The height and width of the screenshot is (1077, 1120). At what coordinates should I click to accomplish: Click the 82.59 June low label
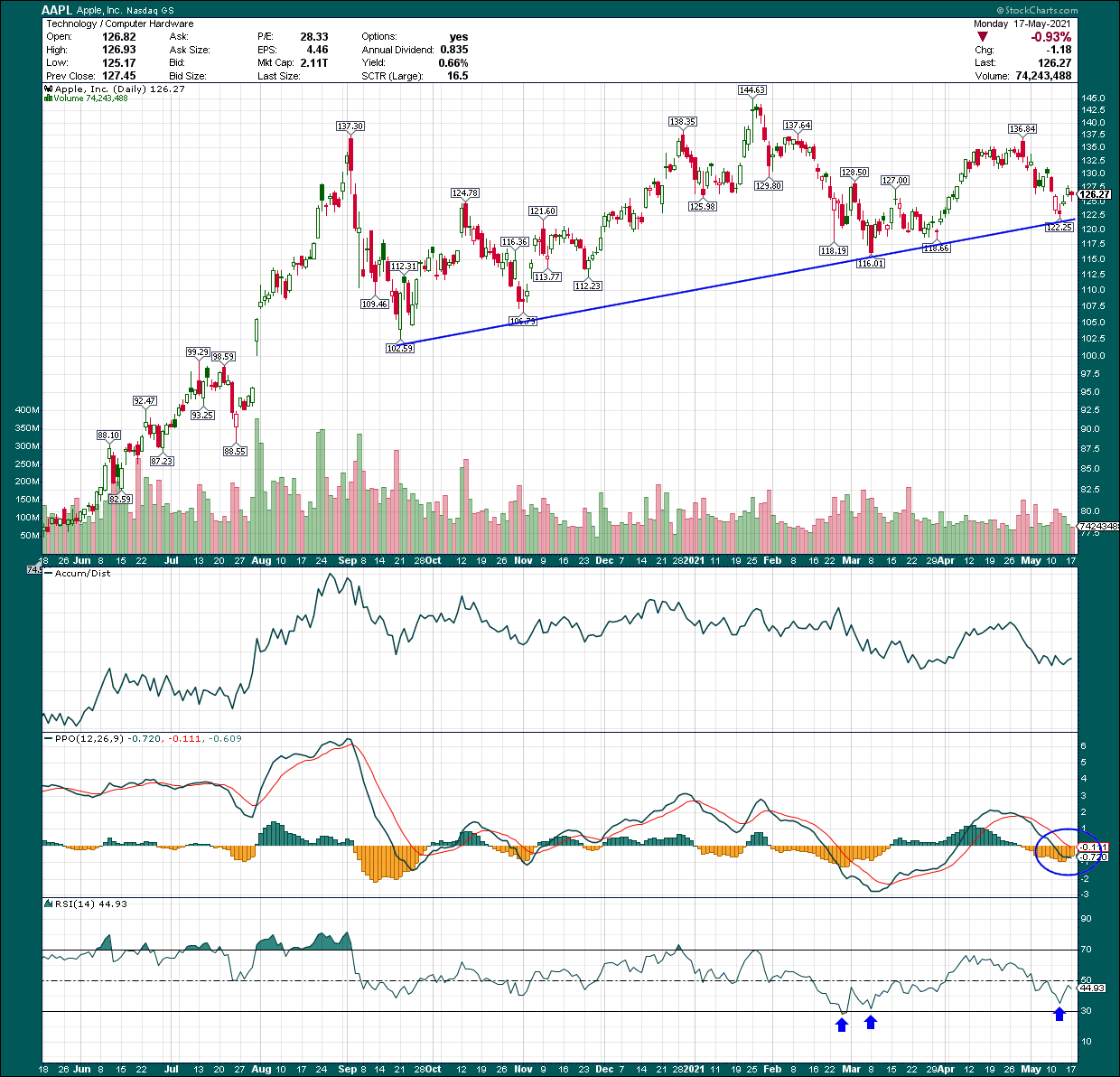click(x=119, y=499)
